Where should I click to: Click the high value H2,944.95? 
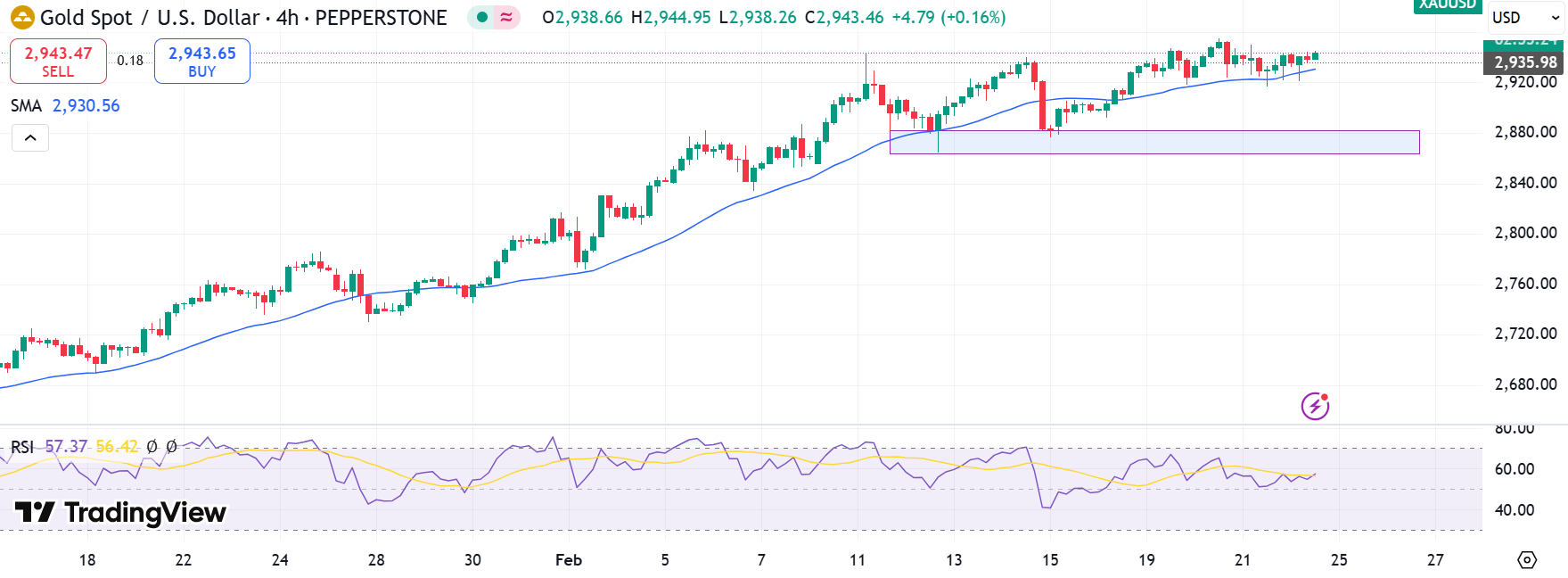[x=670, y=18]
